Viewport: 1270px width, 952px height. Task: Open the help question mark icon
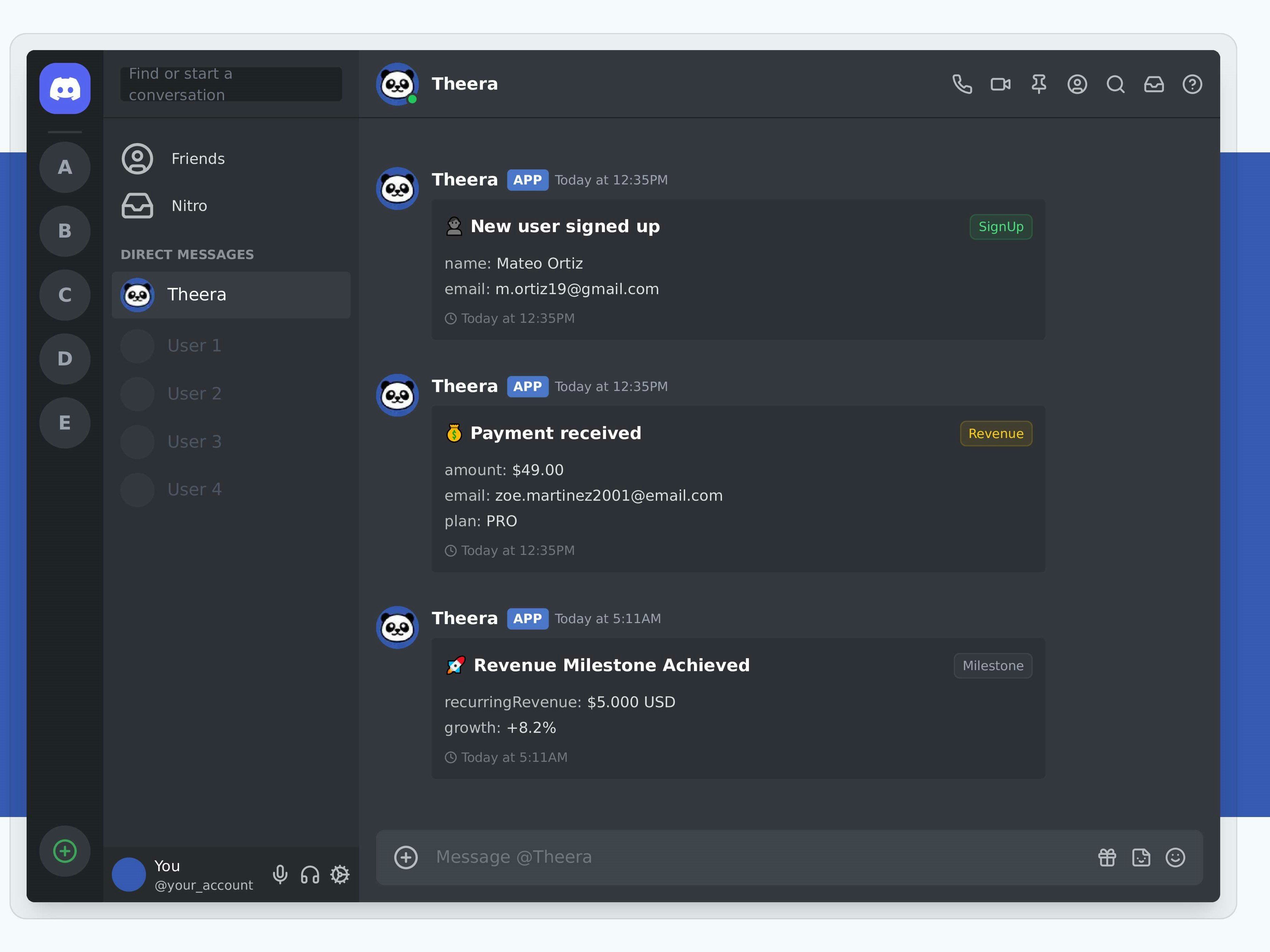click(1193, 84)
